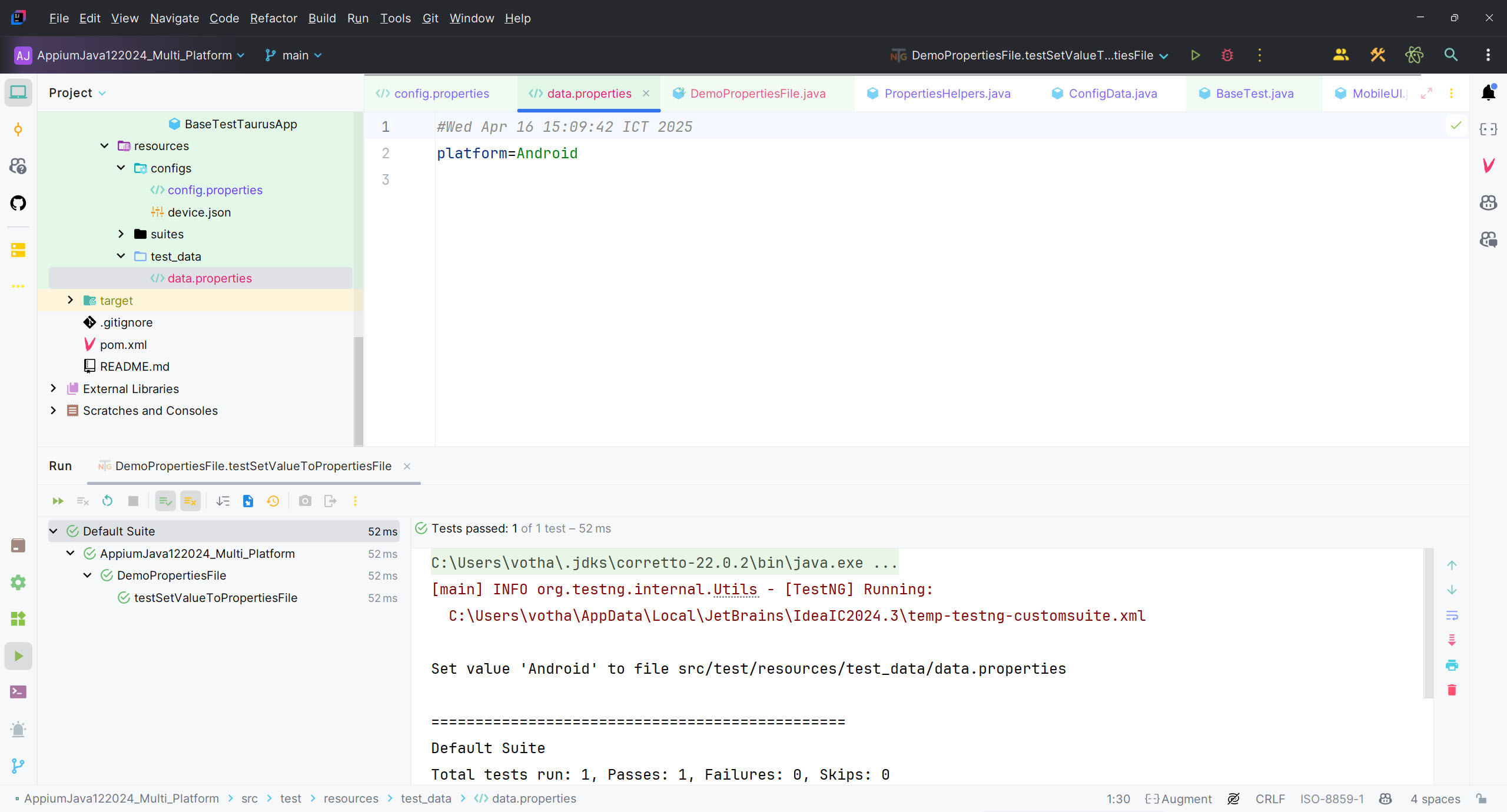Click the project tree vertical scrollbar
The image size is (1507, 812).
point(358,391)
